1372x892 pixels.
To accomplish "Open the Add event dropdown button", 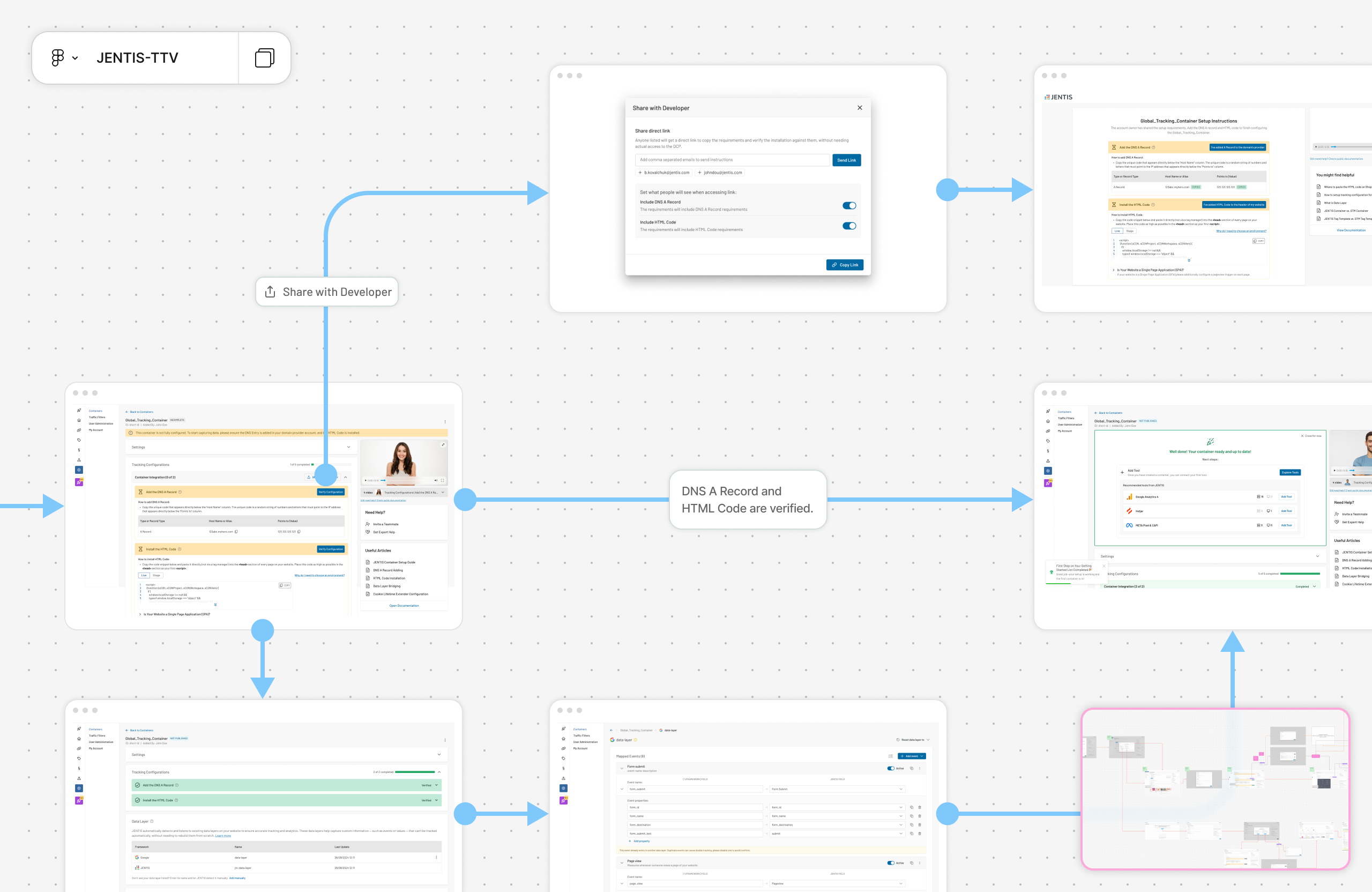I will click(912, 756).
